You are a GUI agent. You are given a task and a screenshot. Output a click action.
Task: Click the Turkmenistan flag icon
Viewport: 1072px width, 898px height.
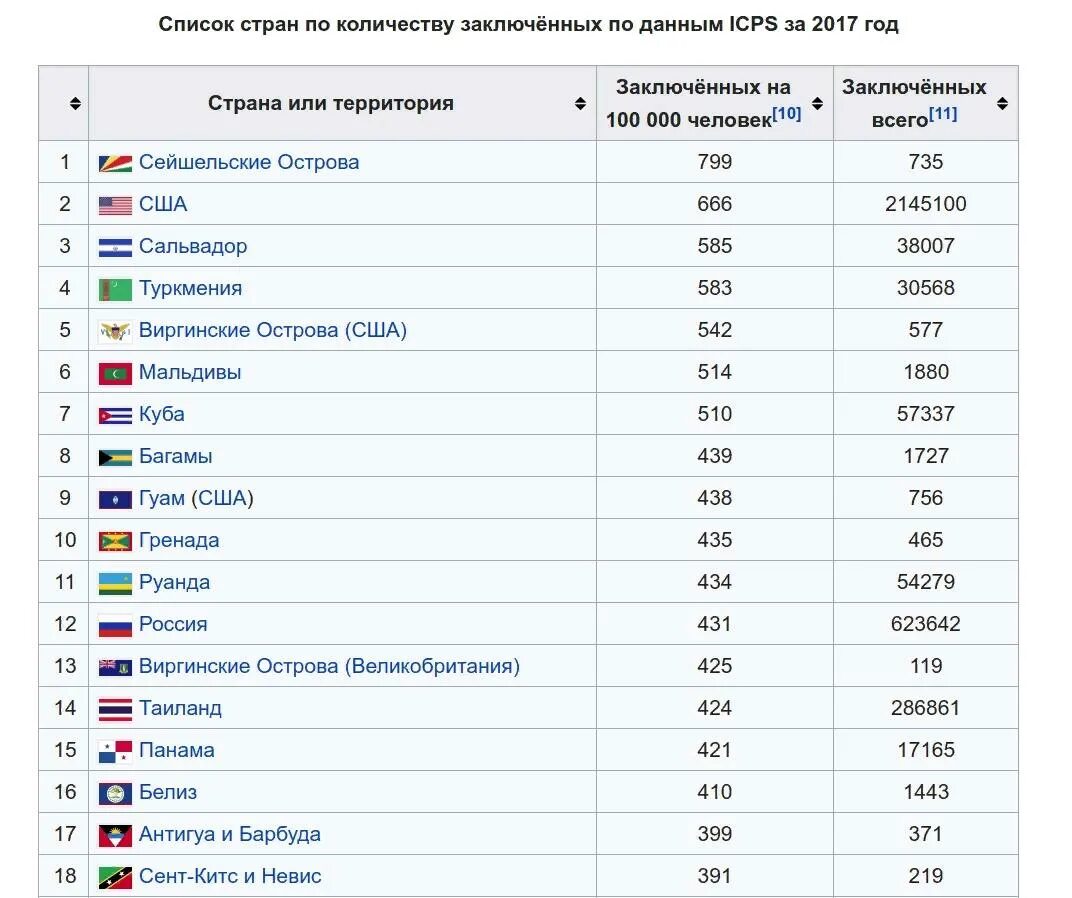pos(115,289)
